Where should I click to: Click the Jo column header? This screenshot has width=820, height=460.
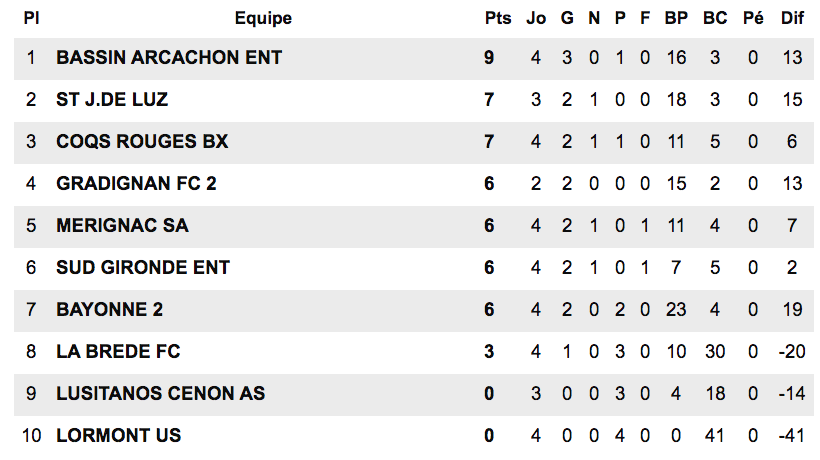(x=536, y=18)
